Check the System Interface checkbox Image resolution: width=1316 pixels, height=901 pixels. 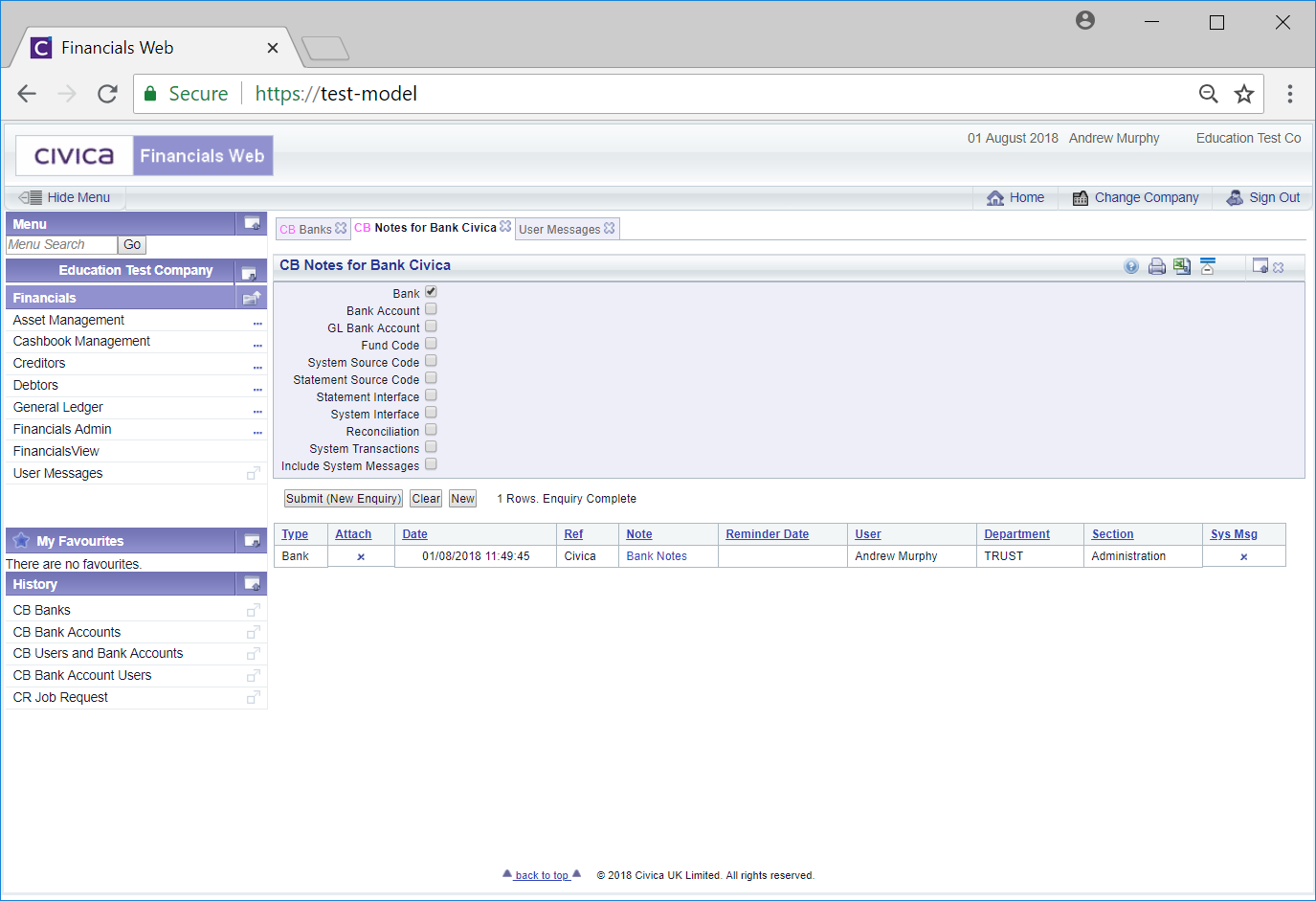pyautogui.click(x=431, y=413)
